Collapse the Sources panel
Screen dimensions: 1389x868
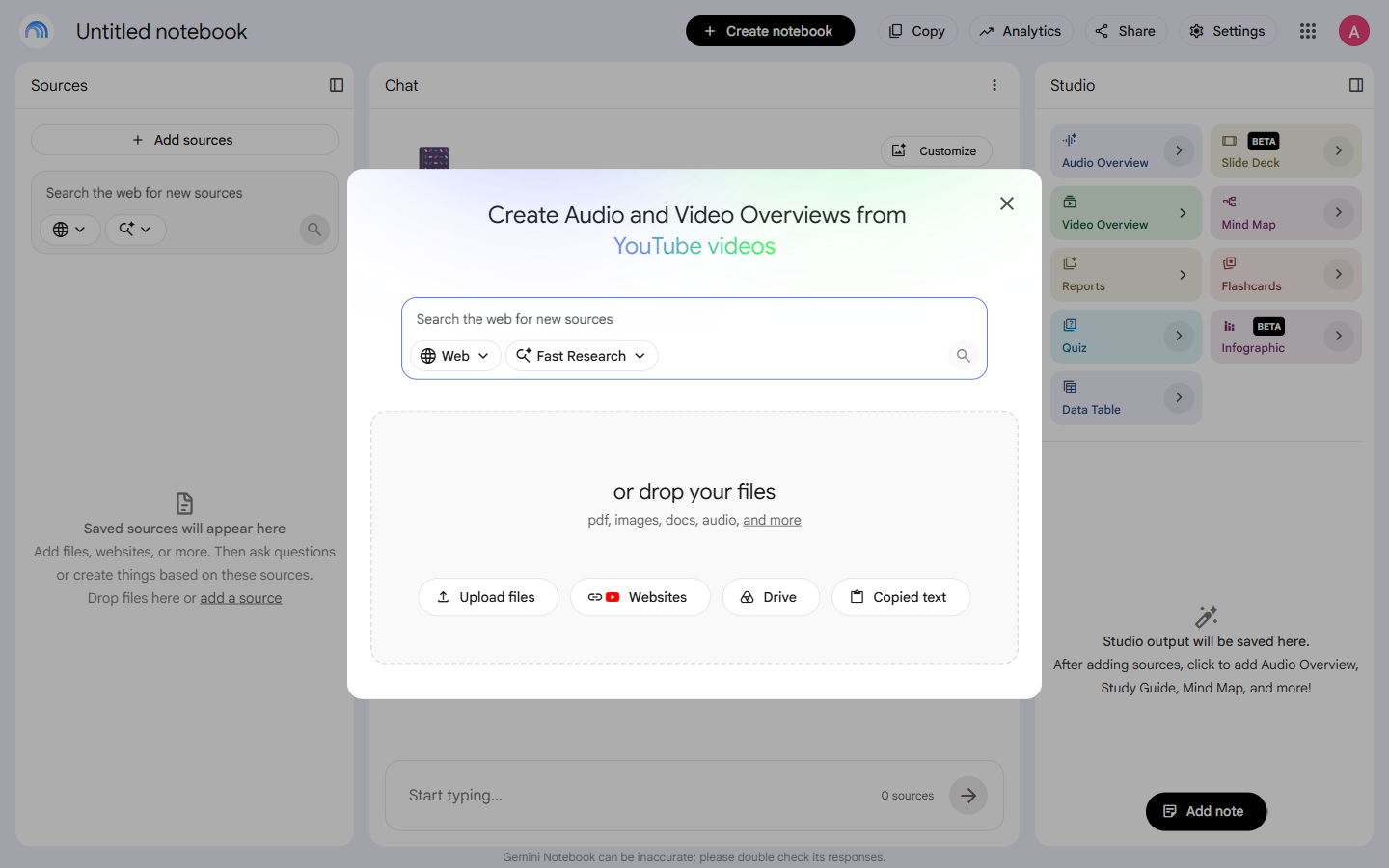(x=337, y=85)
